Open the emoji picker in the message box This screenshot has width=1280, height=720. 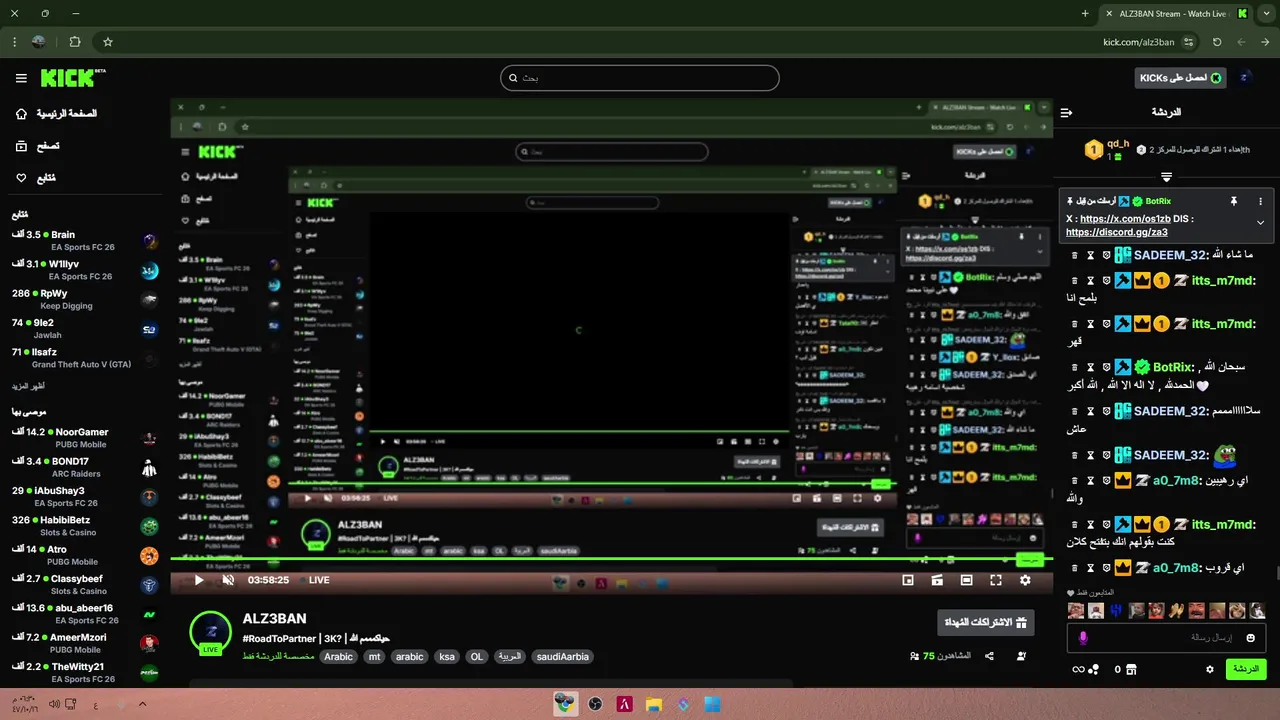click(1250, 637)
